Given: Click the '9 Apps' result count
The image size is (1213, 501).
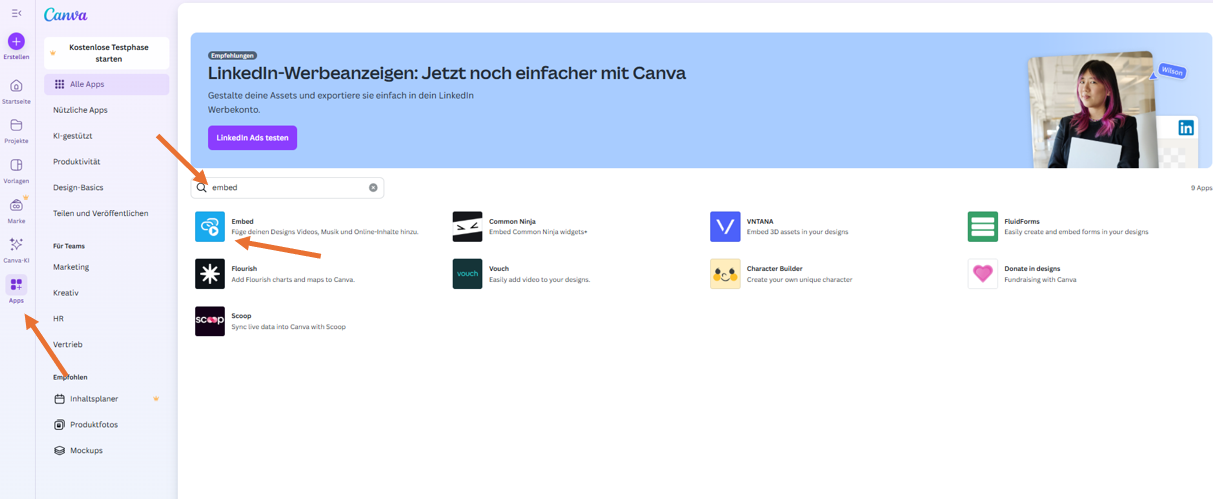Looking at the screenshot, I should coord(1202,188).
